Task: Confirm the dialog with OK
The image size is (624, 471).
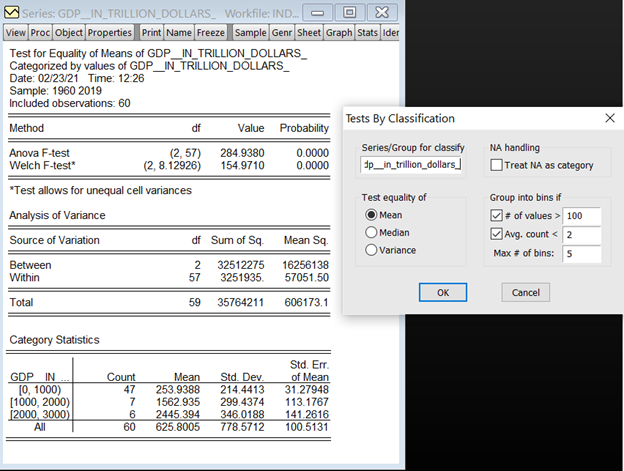Action: click(x=443, y=292)
